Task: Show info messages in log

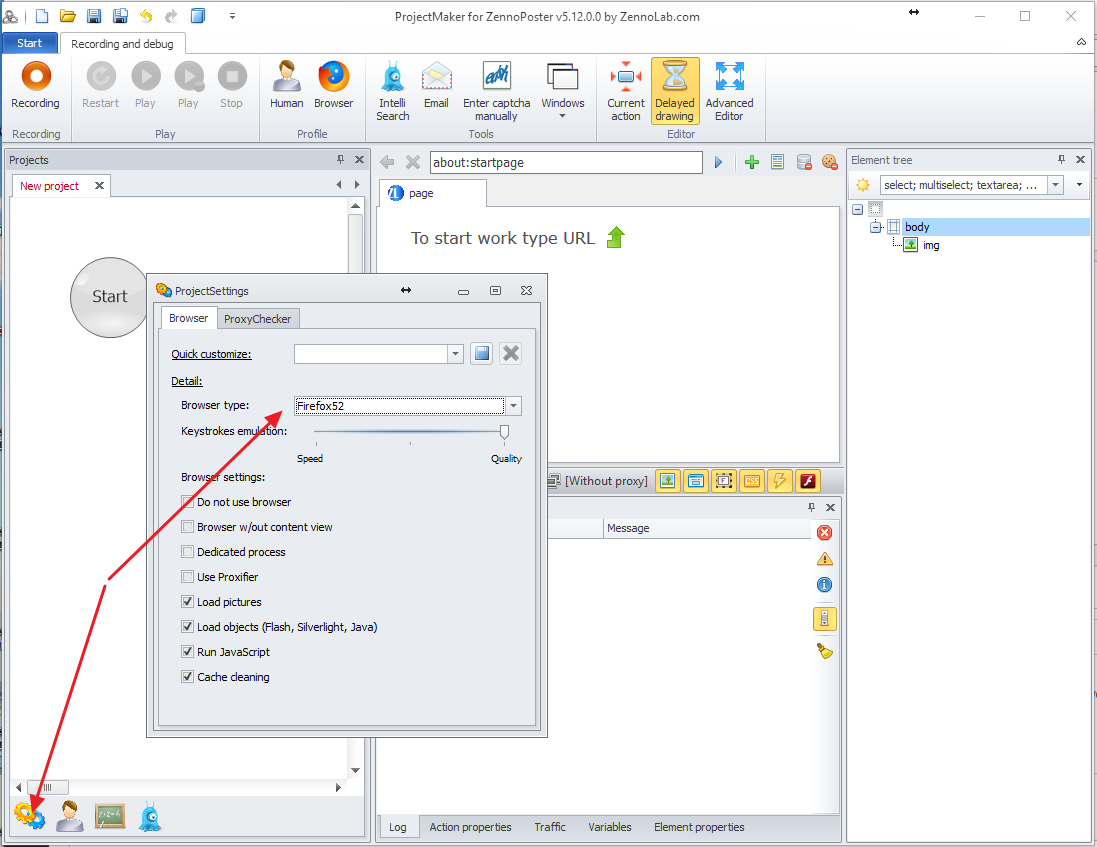Action: tap(825, 585)
